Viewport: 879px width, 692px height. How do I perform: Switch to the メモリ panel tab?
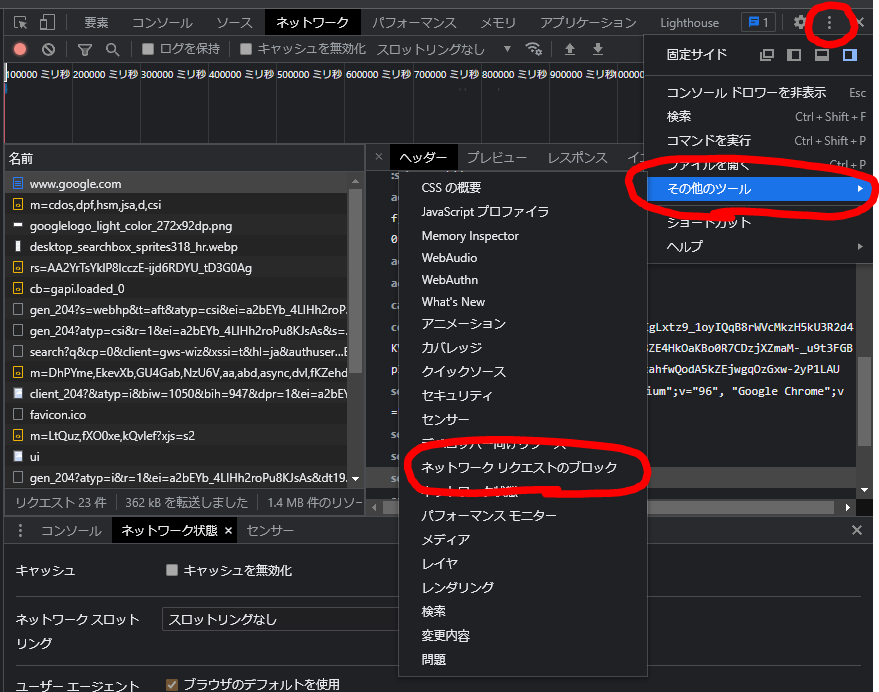498,22
